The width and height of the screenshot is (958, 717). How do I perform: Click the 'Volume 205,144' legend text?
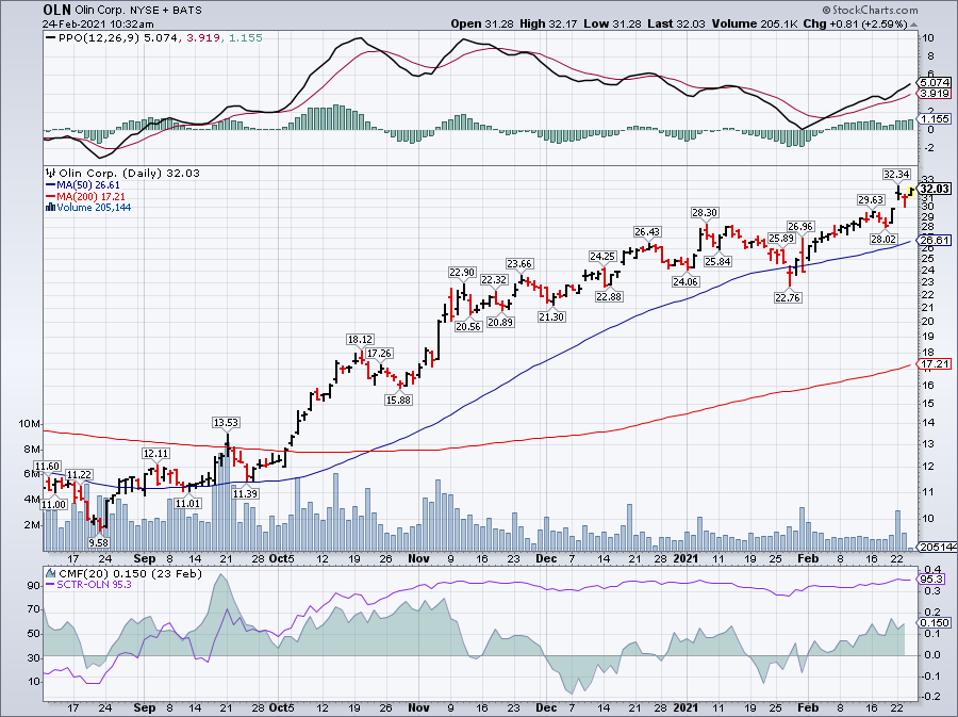94,207
